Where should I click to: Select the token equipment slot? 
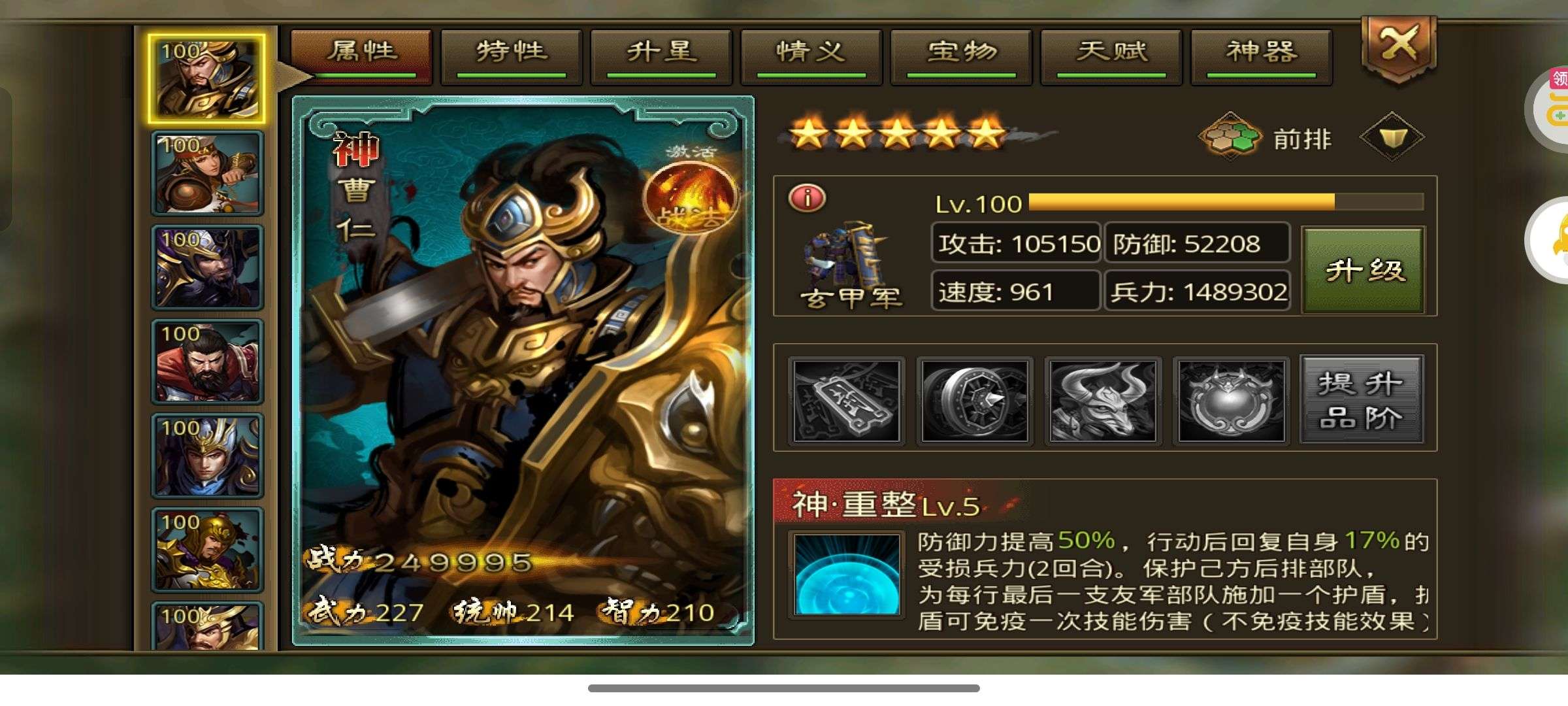coord(846,401)
